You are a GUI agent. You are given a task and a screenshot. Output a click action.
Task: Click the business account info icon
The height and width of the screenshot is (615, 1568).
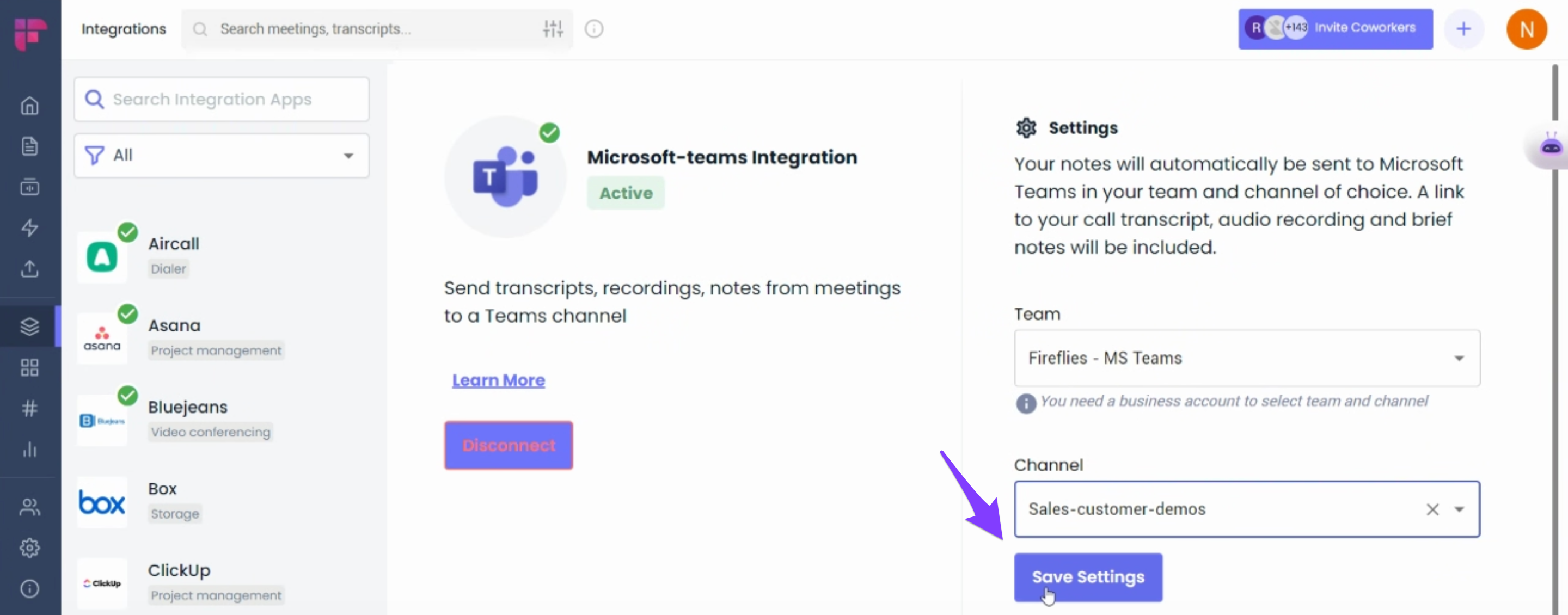1026,403
